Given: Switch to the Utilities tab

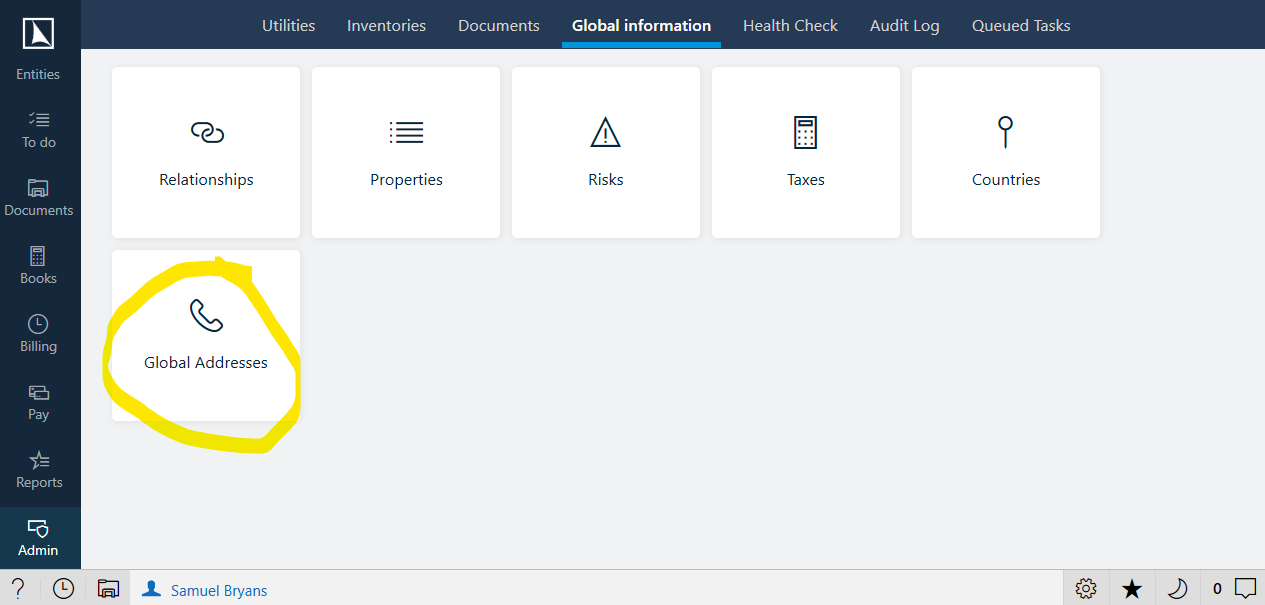Looking at the screenshot, I should click(x=289, y=25).
